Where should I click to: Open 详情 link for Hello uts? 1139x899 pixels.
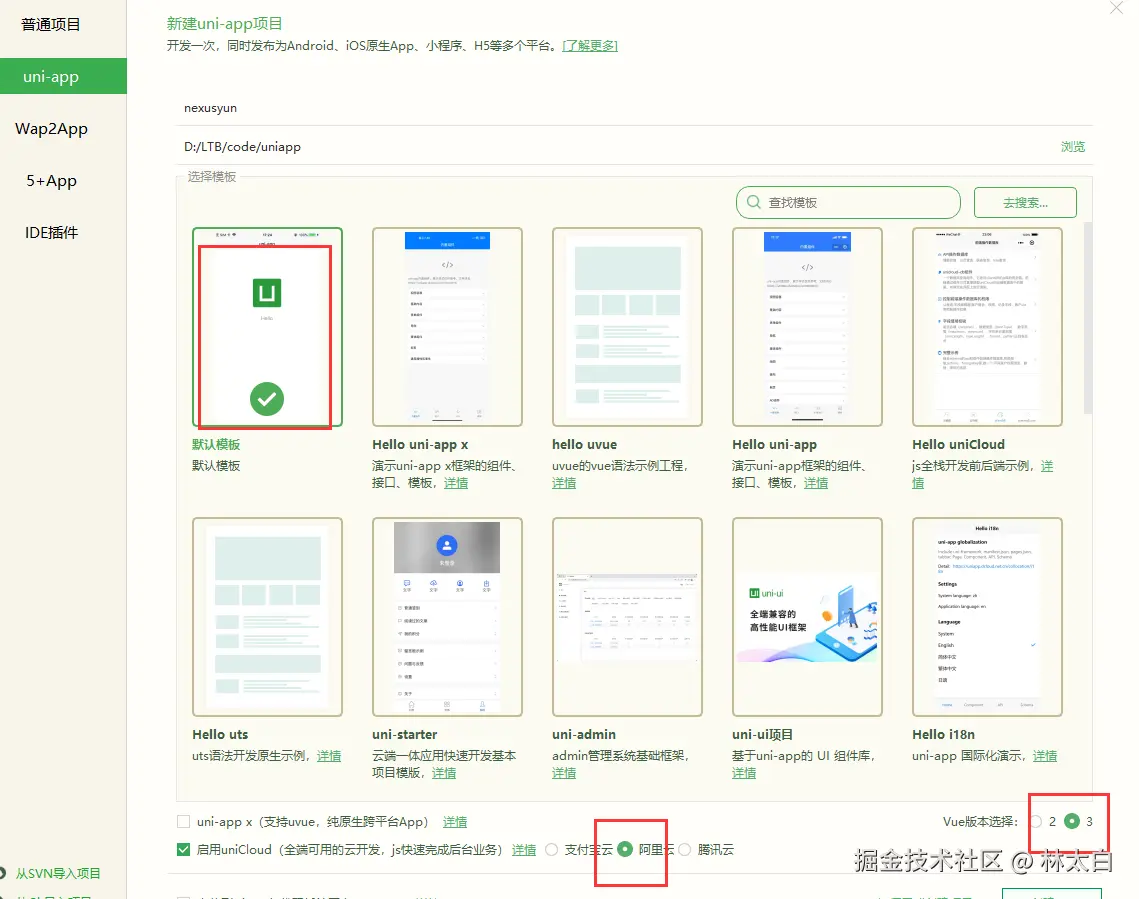(329, 756)
